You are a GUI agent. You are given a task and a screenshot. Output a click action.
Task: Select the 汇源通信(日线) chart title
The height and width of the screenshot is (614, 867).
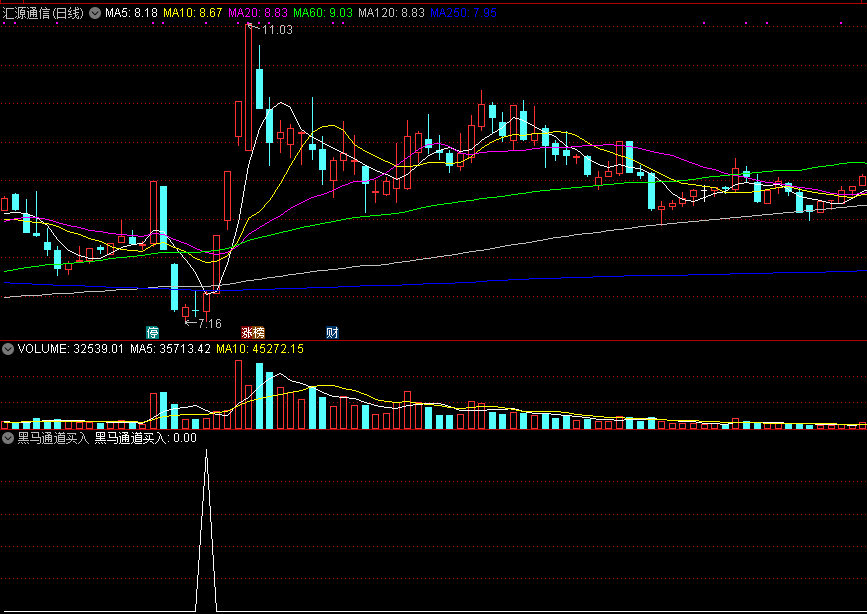(43, 13)
